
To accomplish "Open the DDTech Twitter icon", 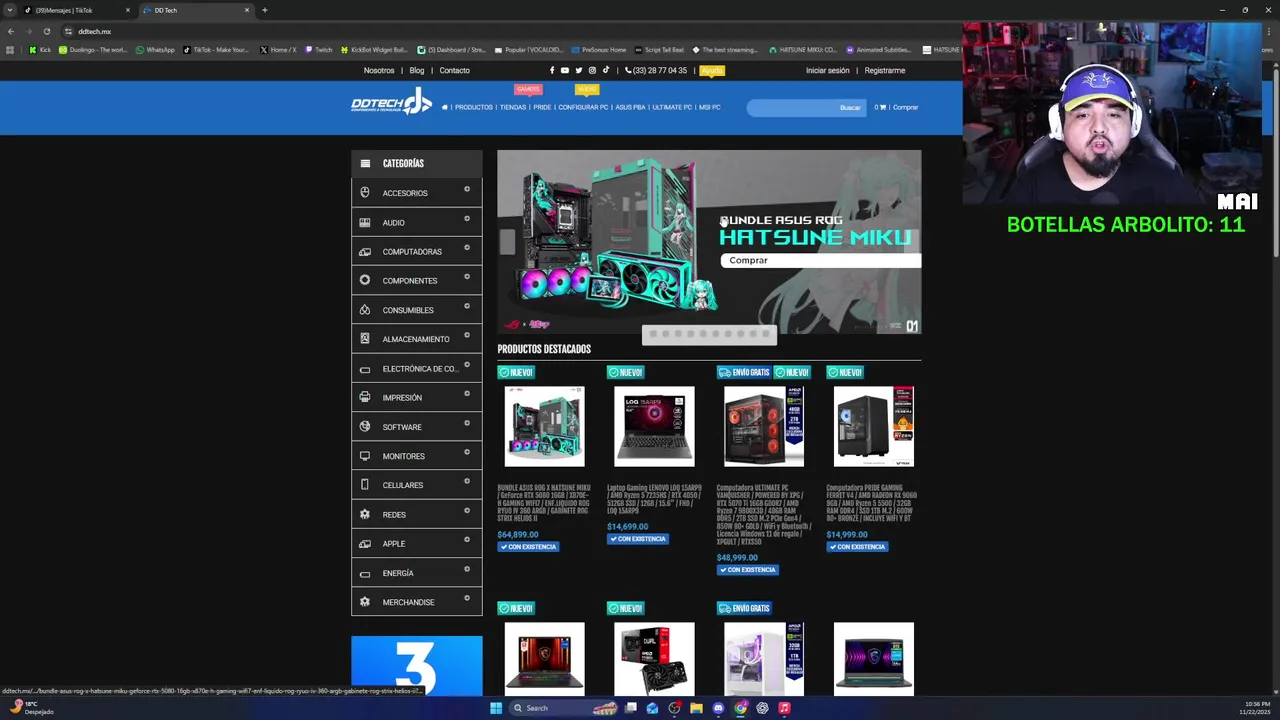I will [x=578, y=70].
